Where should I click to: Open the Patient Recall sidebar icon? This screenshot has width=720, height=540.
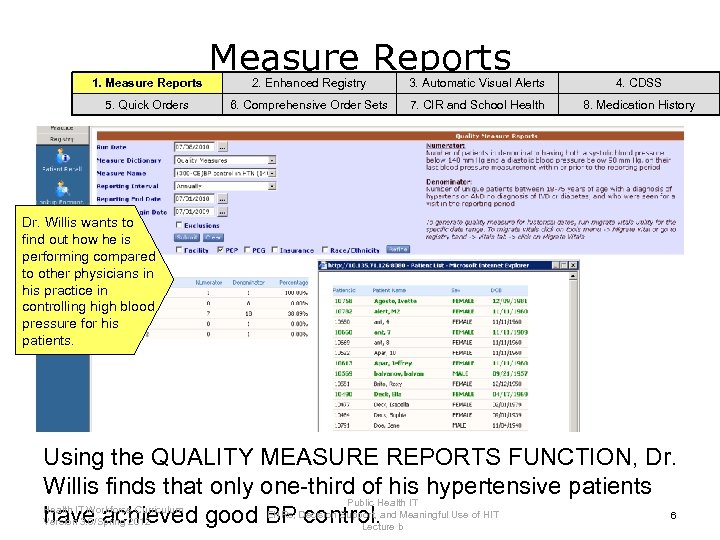[x=62, y=157]
